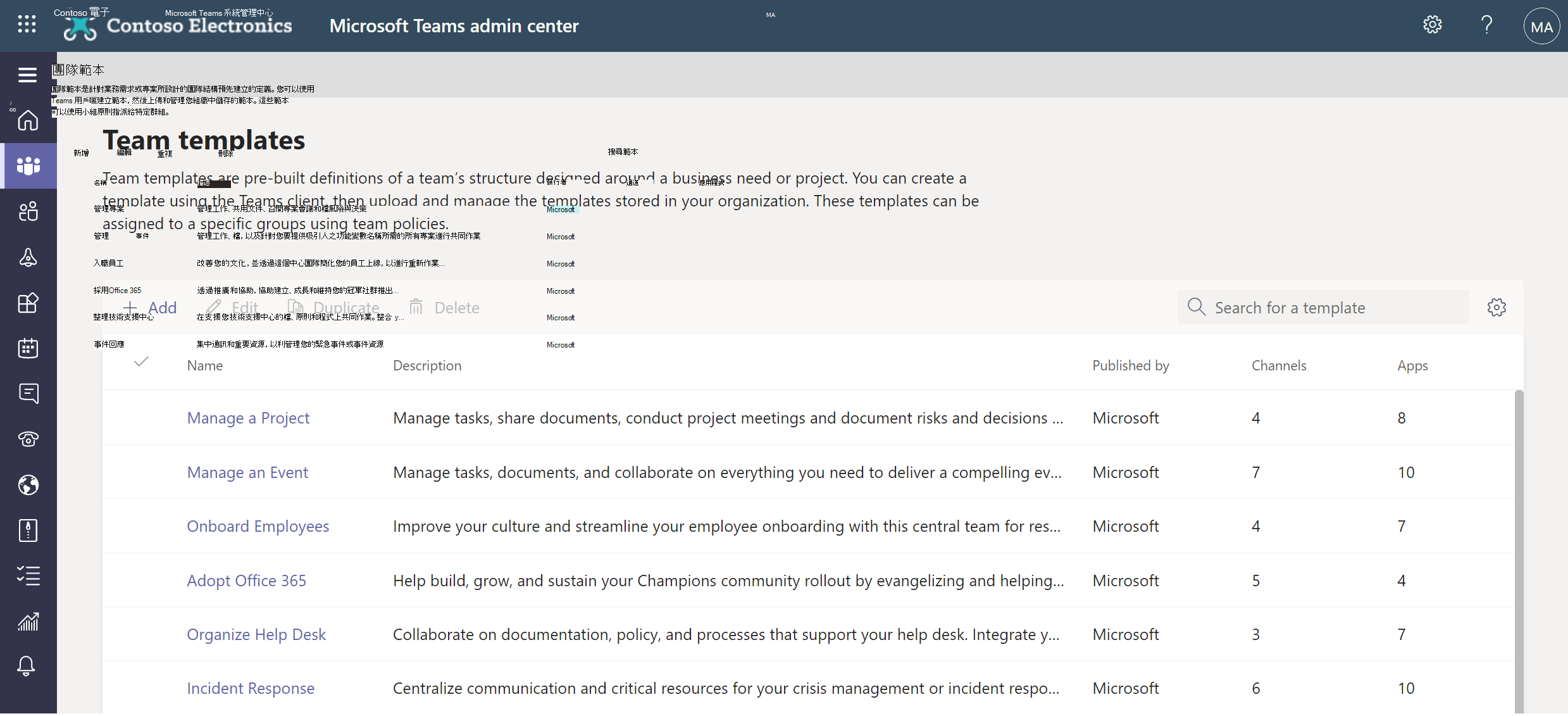Click channels value 6 for Incident Response

pos(1256,688)
